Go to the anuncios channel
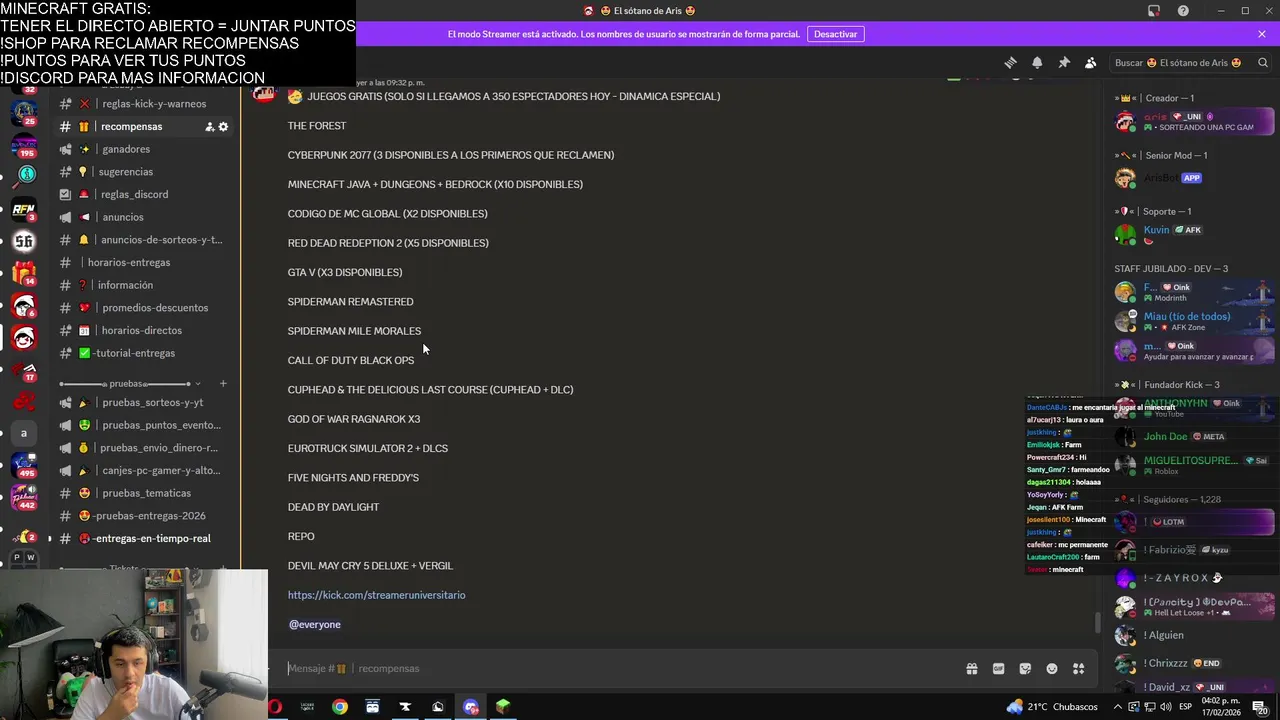 click(144, 217)
